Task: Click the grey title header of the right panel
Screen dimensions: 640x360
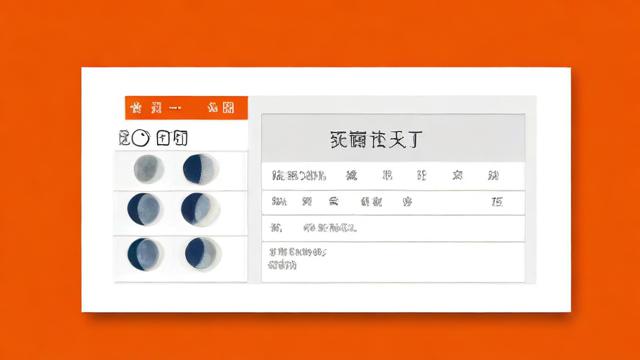Action: point(393,138)
